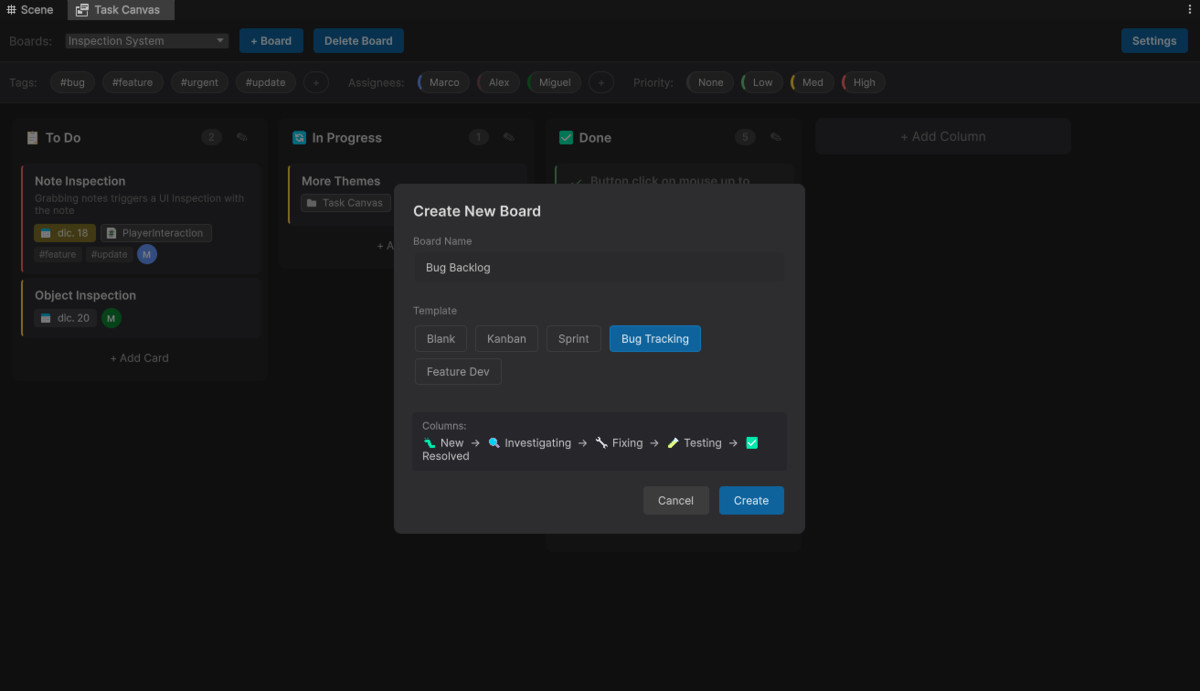Toggle the High priority filter

[862, 82]
